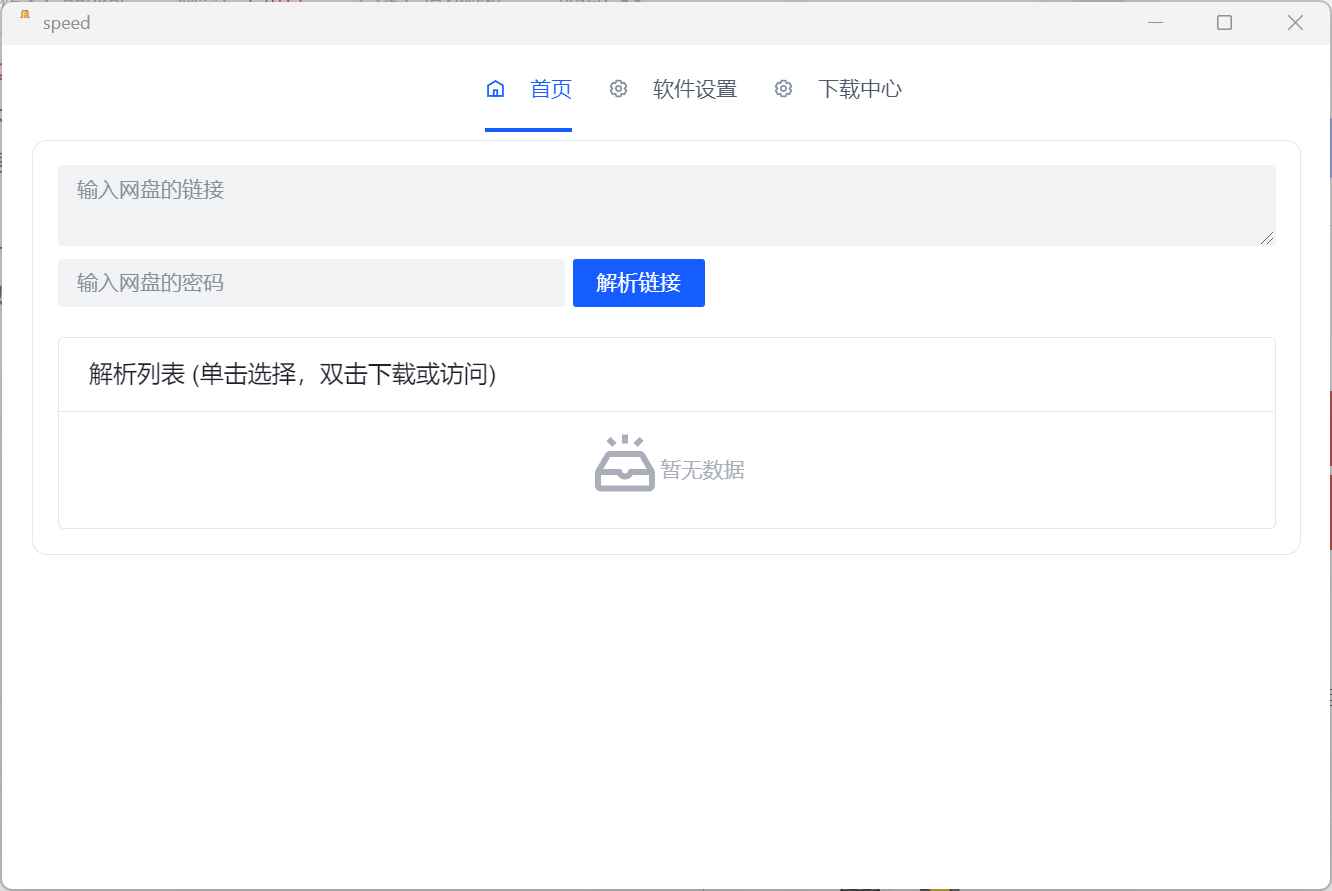1332x891 pixels.
Task: Close the speed application window
Action: point(1295,21)
